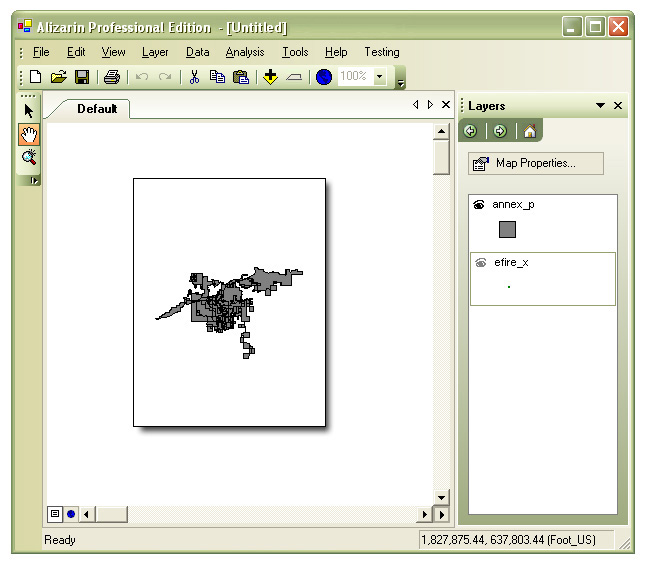The image size is (648, 567).
Task: Open the Analysis menu
Action: (x=245, y=52)
